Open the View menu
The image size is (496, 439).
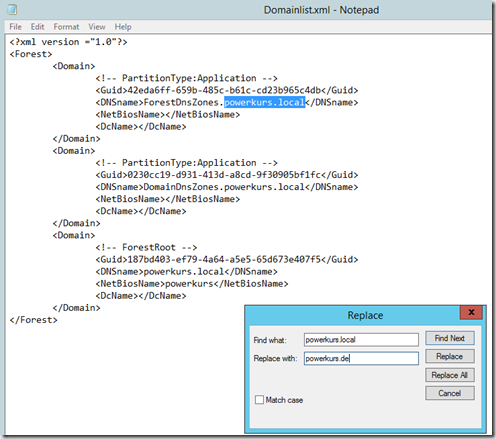pos(97,27)
